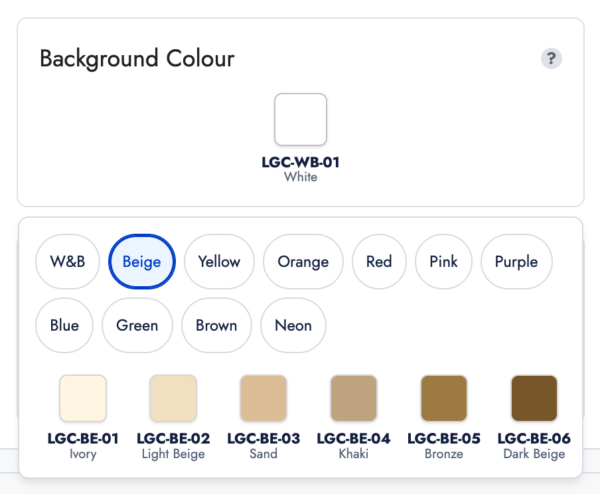Select the W&B colour category
The width and height of the screenshot is (600, 494).
click(x=68, y=262)
